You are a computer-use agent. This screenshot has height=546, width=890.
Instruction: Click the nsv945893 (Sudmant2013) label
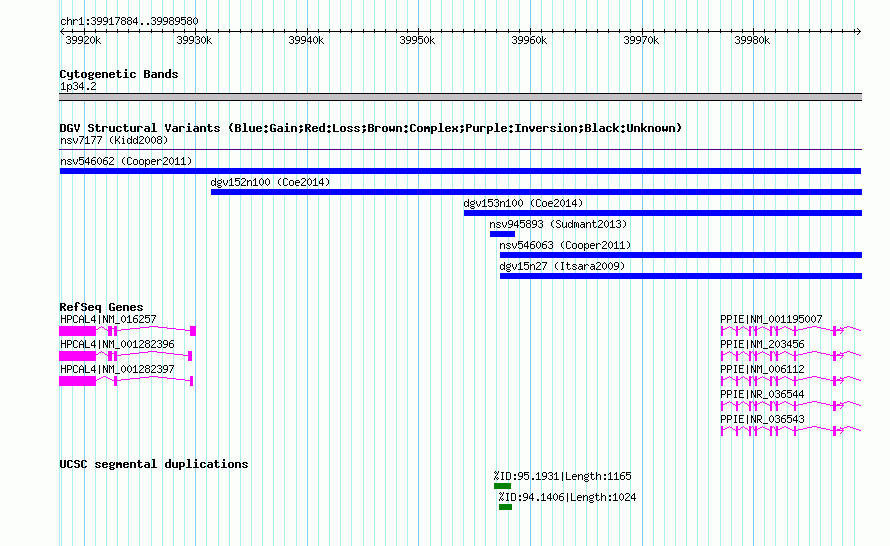click(559, 224)
